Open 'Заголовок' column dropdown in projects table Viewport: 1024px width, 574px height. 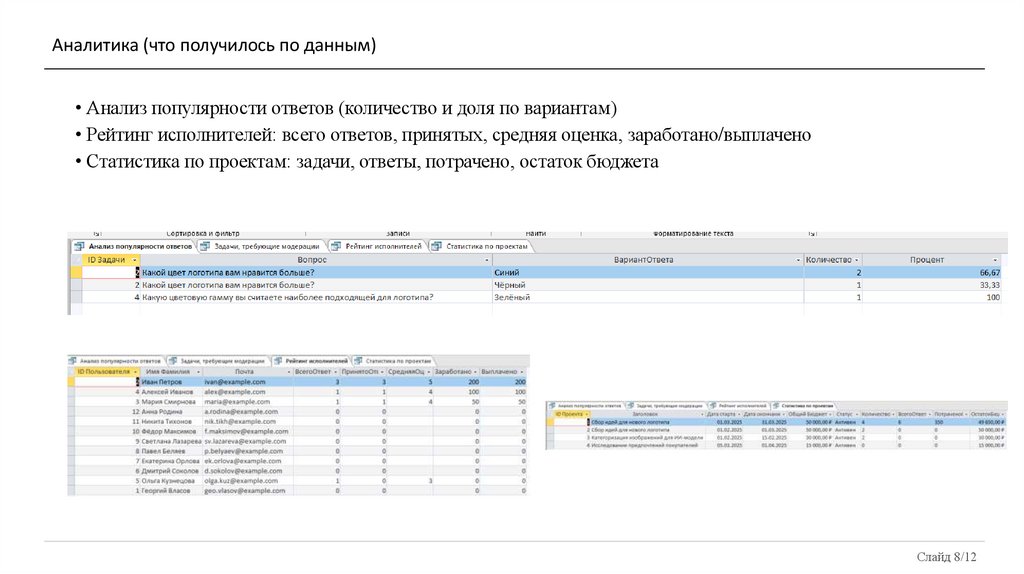click(x=702, y=414)
